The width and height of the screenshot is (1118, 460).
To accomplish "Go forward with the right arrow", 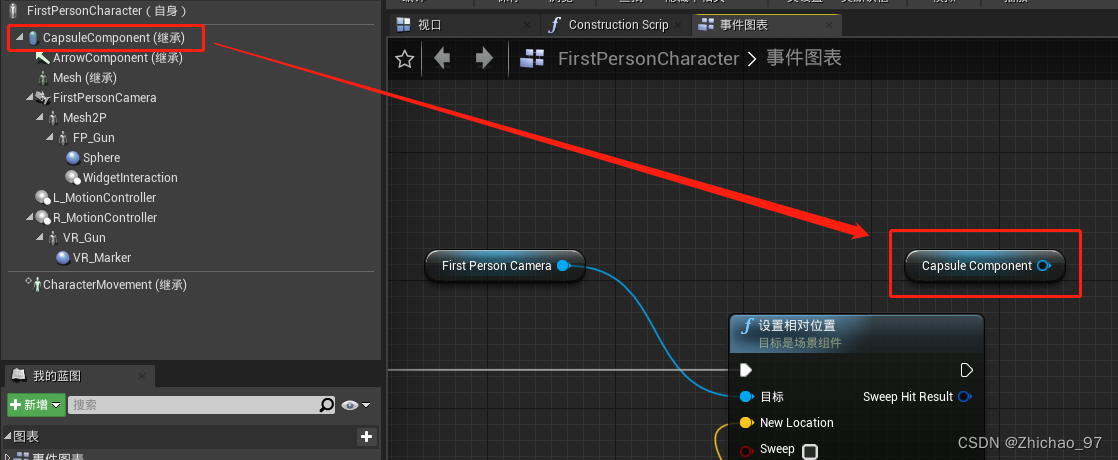I will (484, 58).
